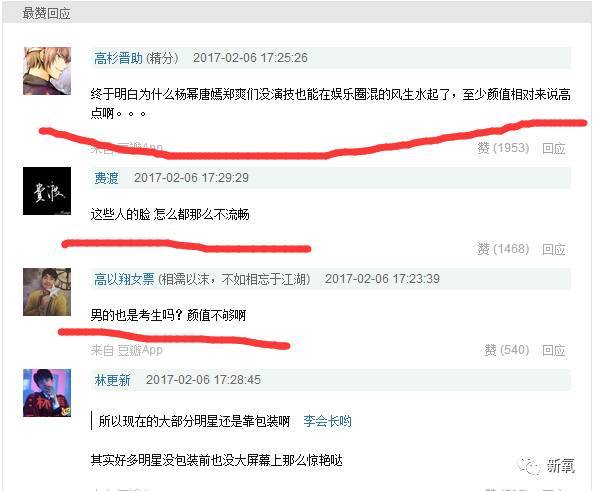Image resolution: width=593 pixels, height=491 pixels.
Task: Open username link 林更新
Action: [x=112, y=380]
